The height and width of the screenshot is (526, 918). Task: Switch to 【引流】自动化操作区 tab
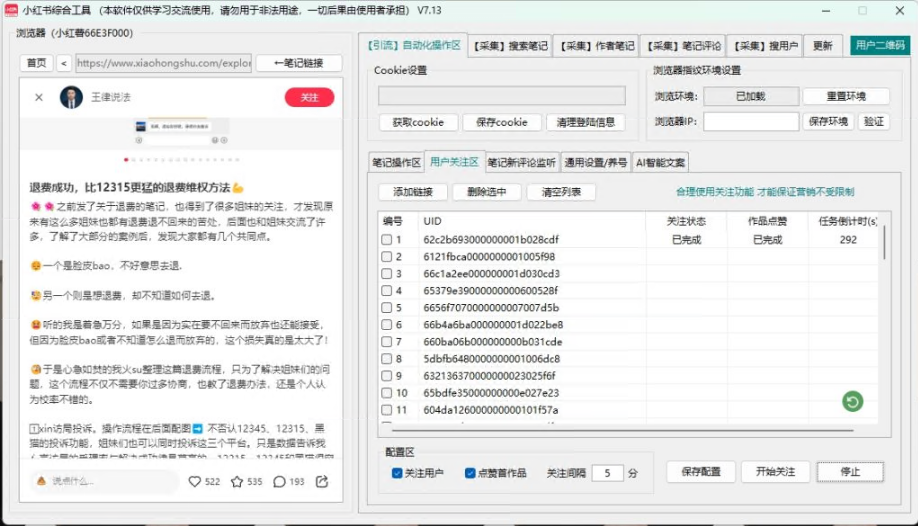click(x=413, y=45)
